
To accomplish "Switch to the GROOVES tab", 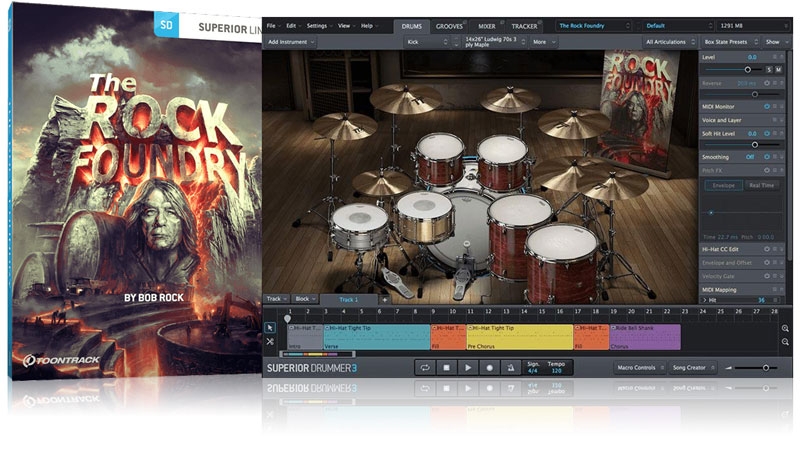I will [449, 26].
